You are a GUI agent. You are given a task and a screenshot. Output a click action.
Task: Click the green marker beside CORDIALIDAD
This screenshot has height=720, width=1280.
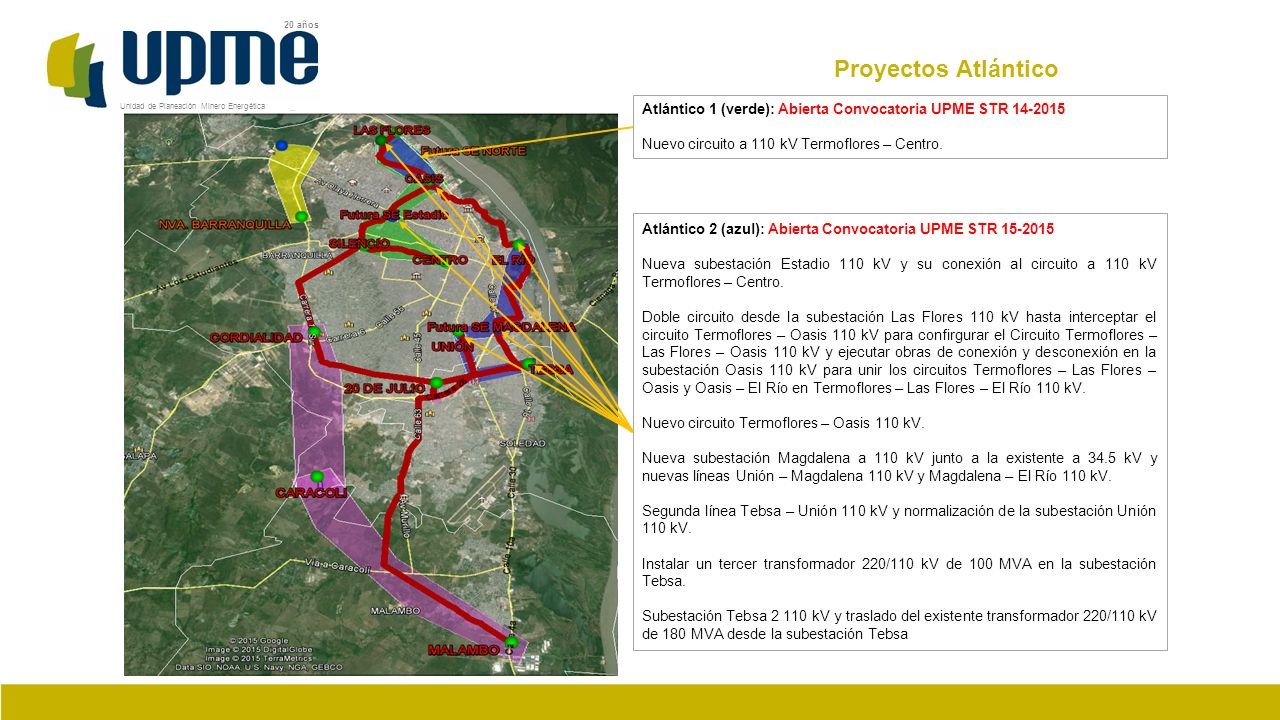pyautogui.click(x=314, y=331)
